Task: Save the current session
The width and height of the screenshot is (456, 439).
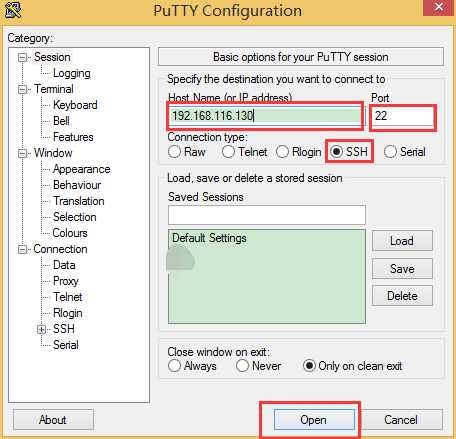Action: [x=402, y=269]
